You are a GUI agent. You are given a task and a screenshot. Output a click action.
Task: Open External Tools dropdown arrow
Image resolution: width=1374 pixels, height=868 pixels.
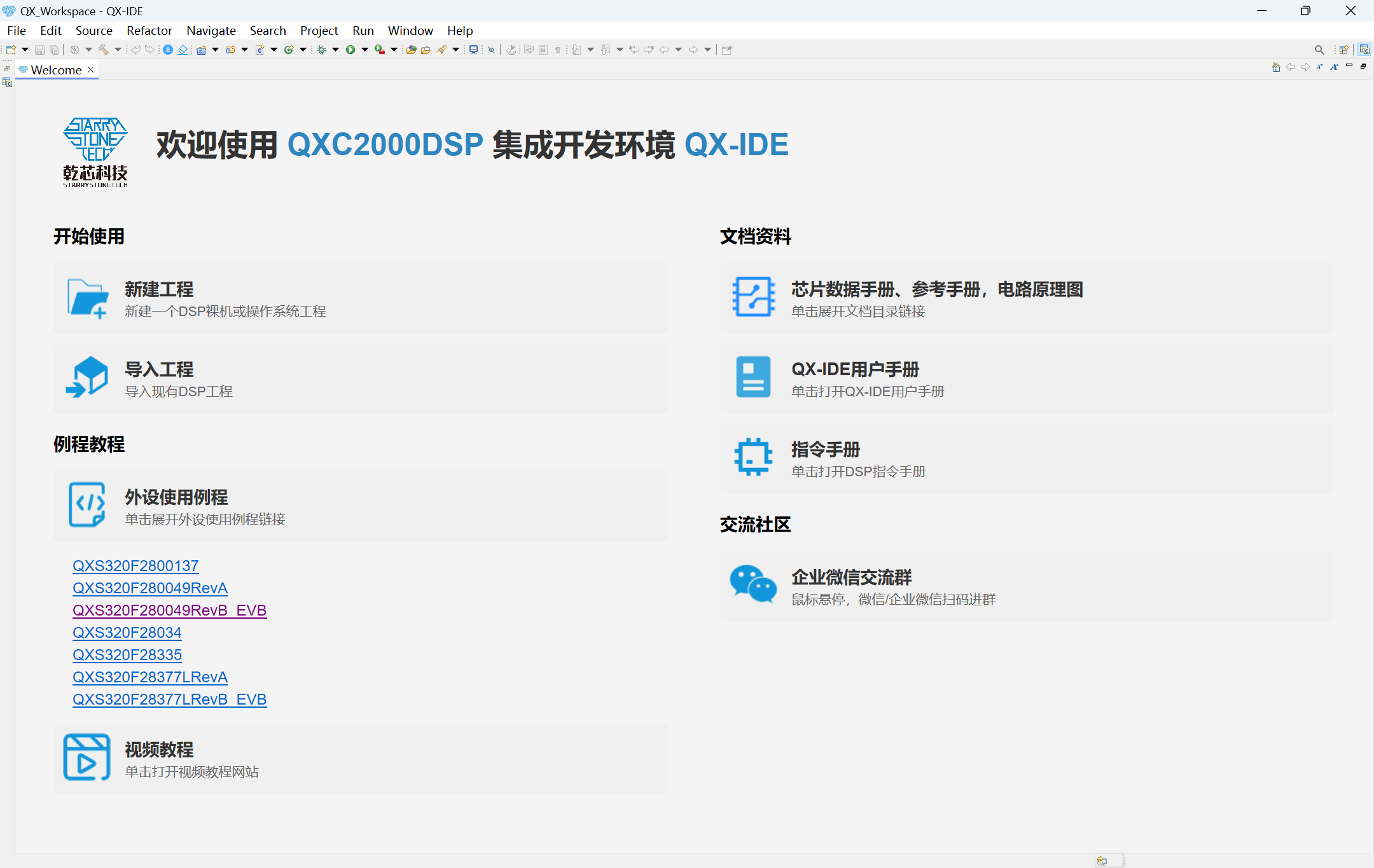(x=394, y=50)
